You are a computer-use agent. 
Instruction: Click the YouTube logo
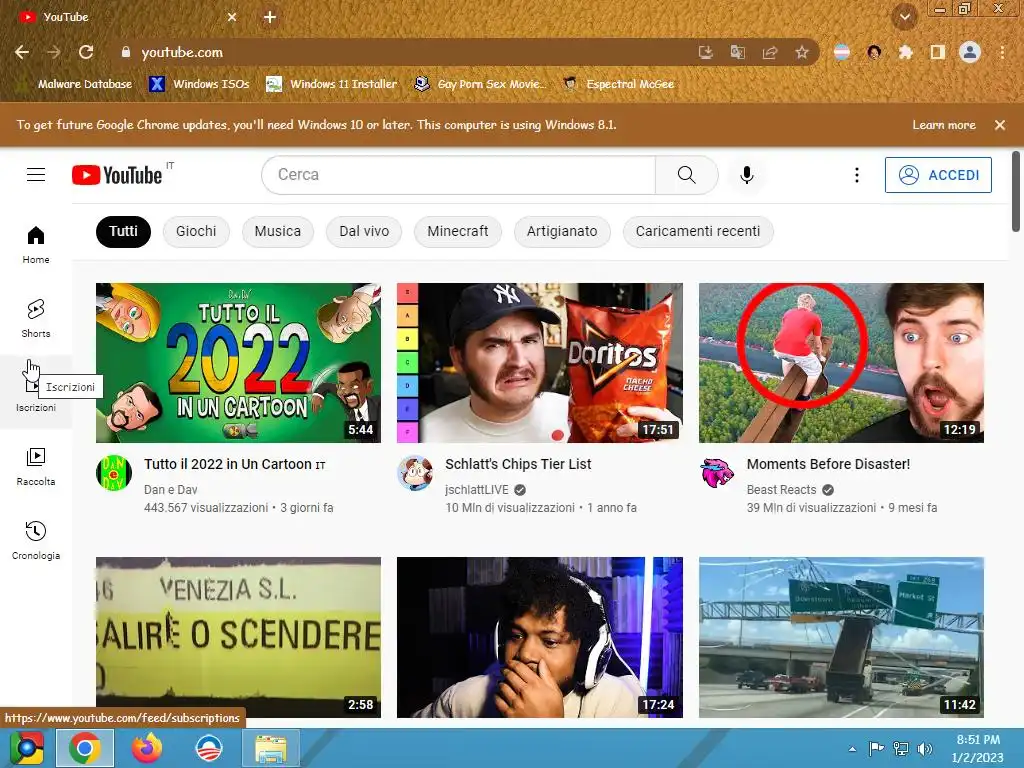point(117,175)
